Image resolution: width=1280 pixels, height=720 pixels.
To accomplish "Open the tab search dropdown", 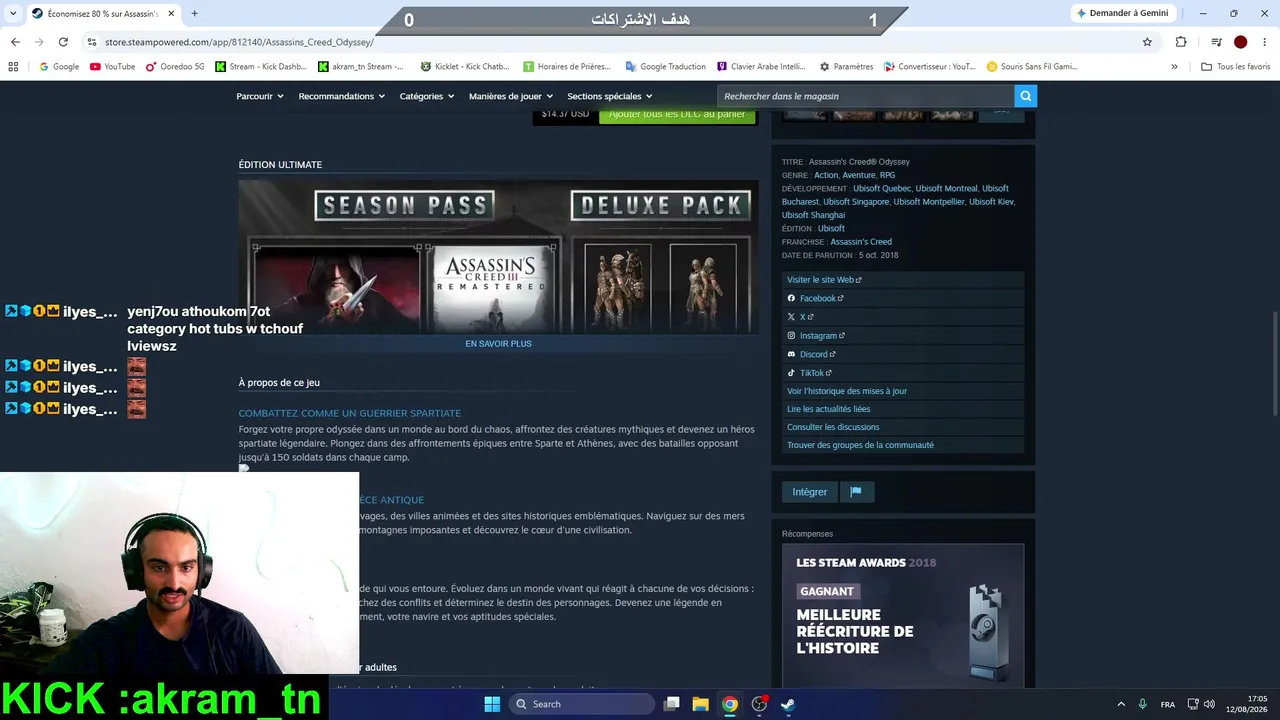I will pos(14,14).
